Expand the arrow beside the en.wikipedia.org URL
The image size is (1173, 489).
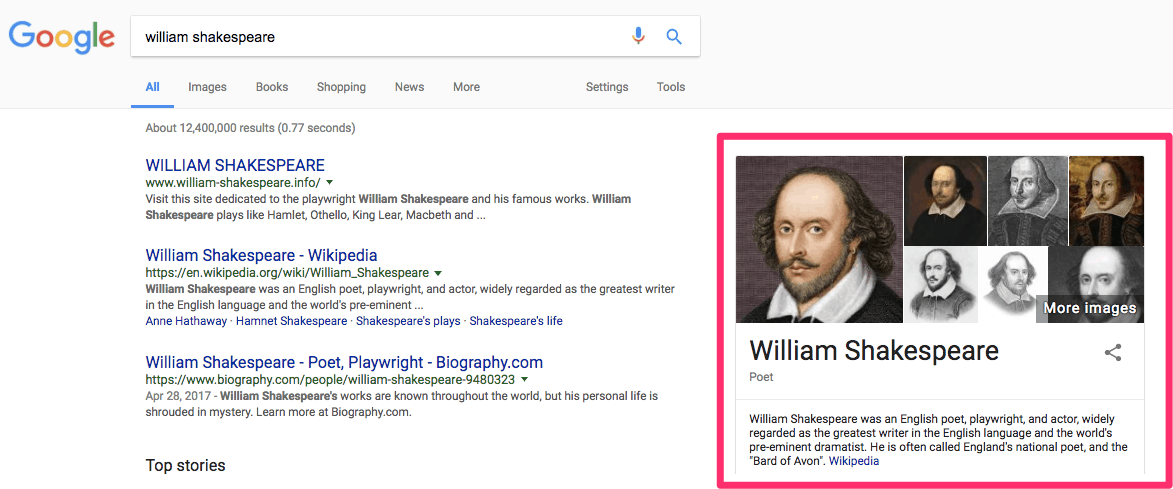(438, 273)
